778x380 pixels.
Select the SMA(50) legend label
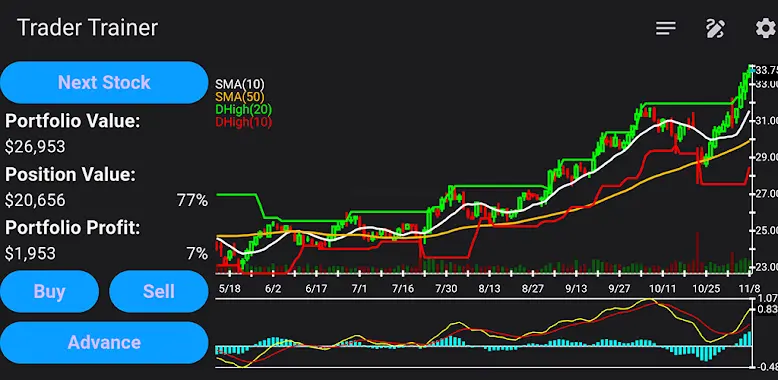240,97
